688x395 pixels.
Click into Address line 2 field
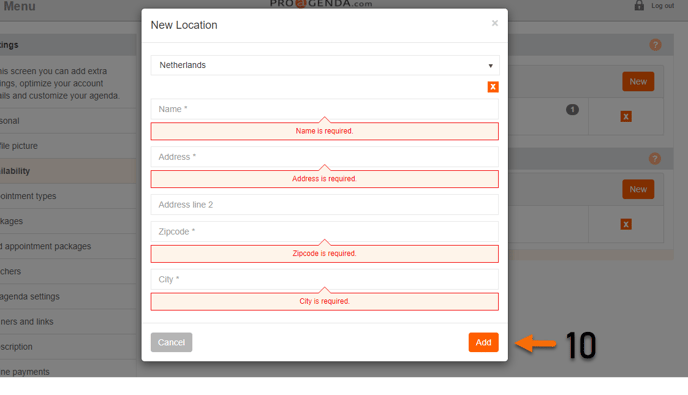(x=325, y=205)
